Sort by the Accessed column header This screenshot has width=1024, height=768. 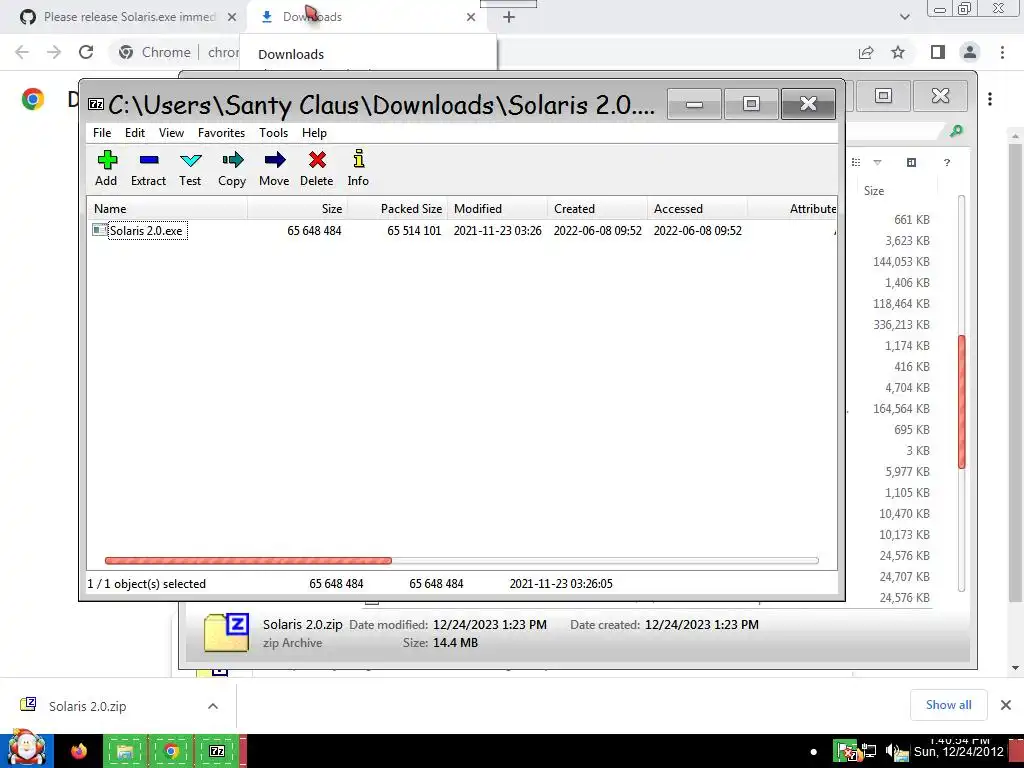click(697, 209)
